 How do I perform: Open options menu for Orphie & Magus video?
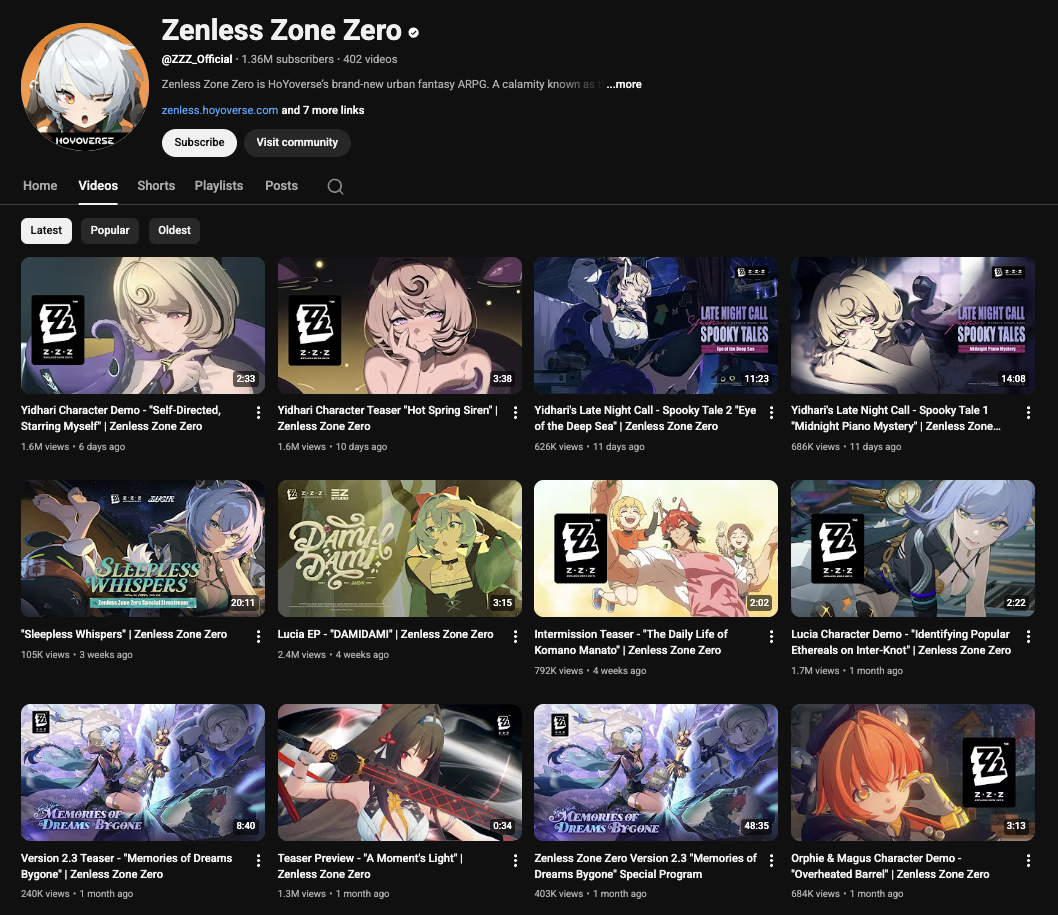coord(1028,860)
